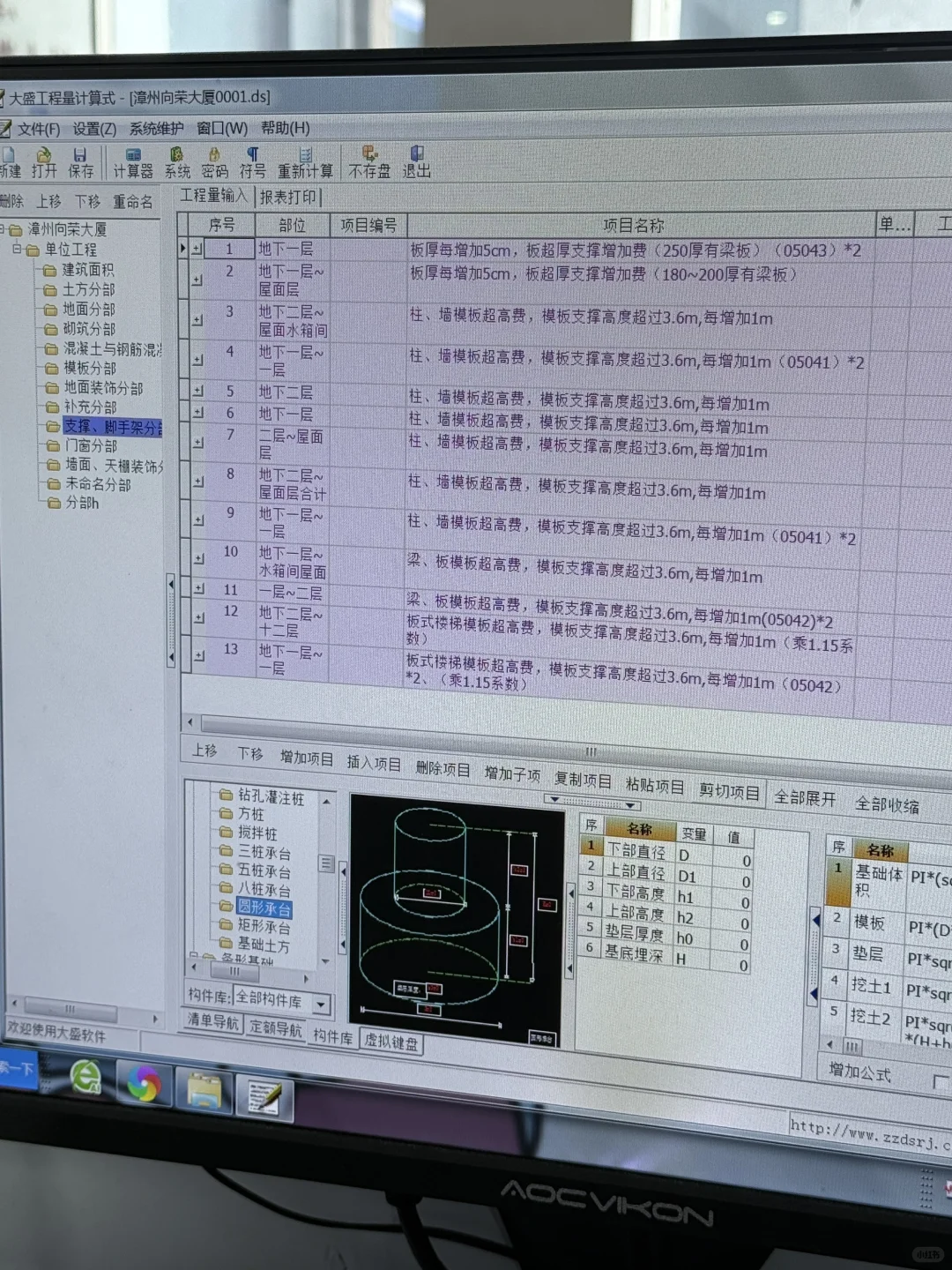This screenshot has height=1270, width=952.
Task: Click the 符号 symbol toolbar icon
Action: pos(252,163)
